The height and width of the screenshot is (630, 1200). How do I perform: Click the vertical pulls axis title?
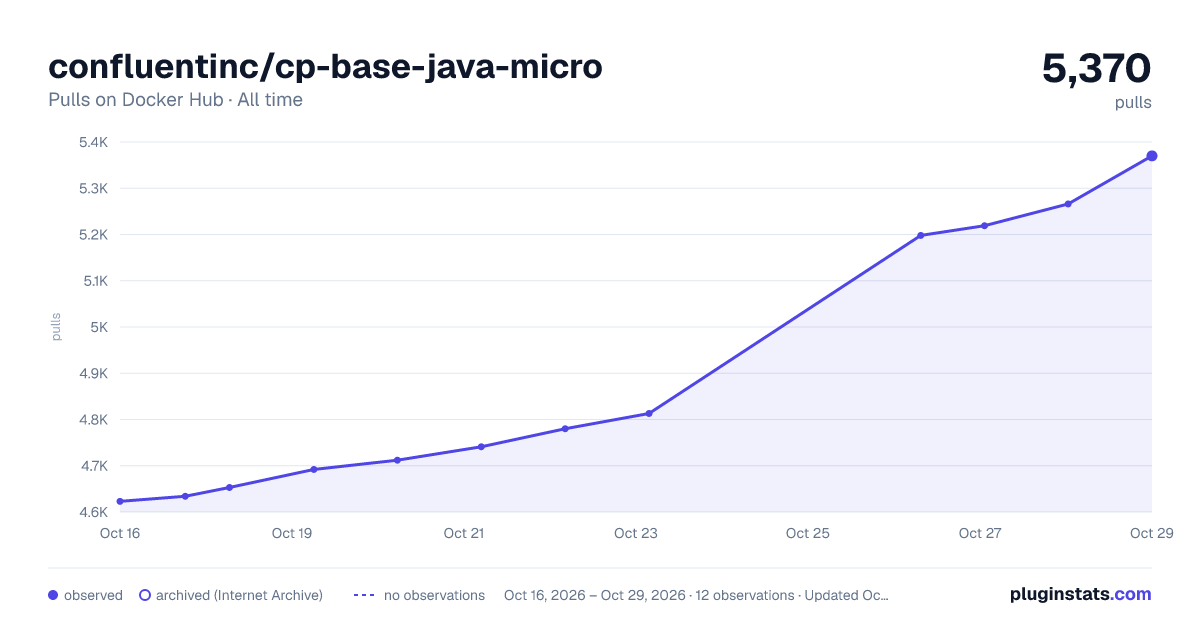(56, 327)
